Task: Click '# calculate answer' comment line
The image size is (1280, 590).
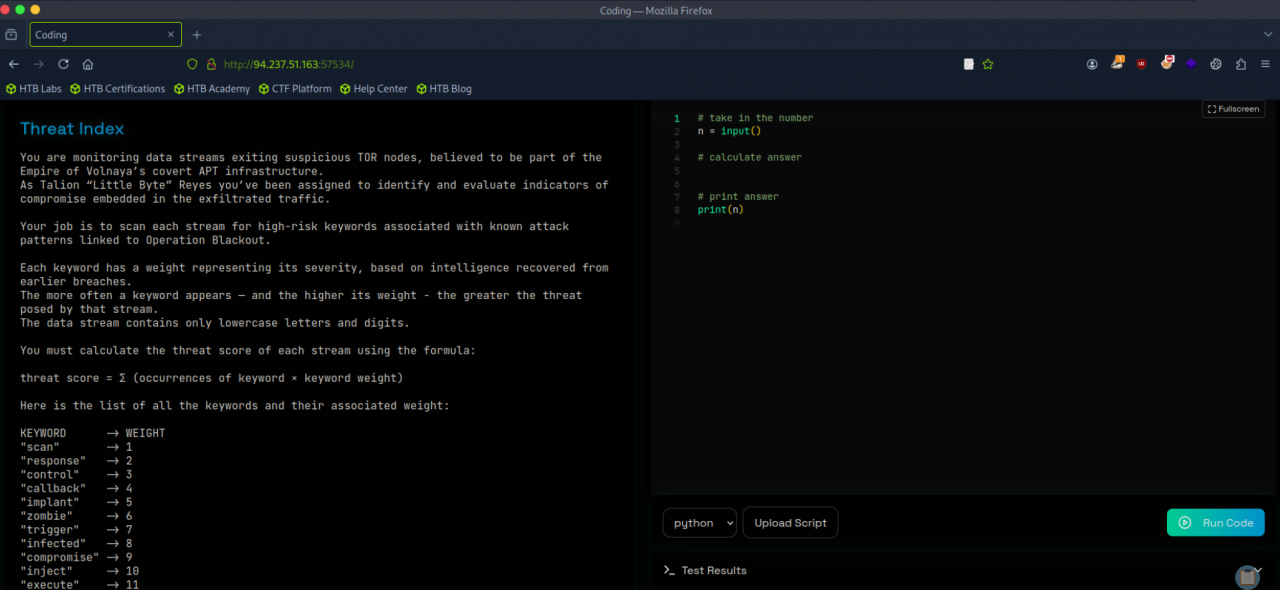Action: pyautogui.click(x=750, y=157)
